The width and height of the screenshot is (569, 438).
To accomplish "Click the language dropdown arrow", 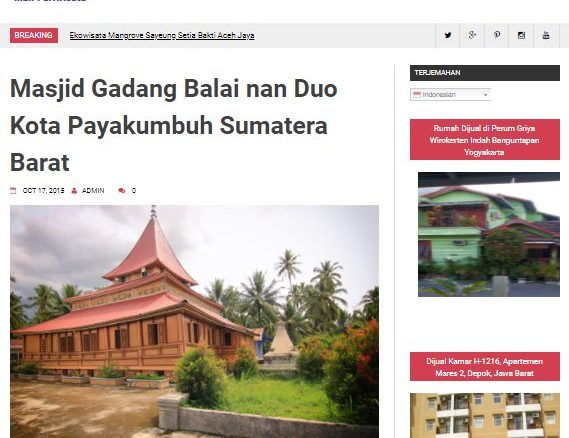I will pyautogui.click(x=485, y=95).
